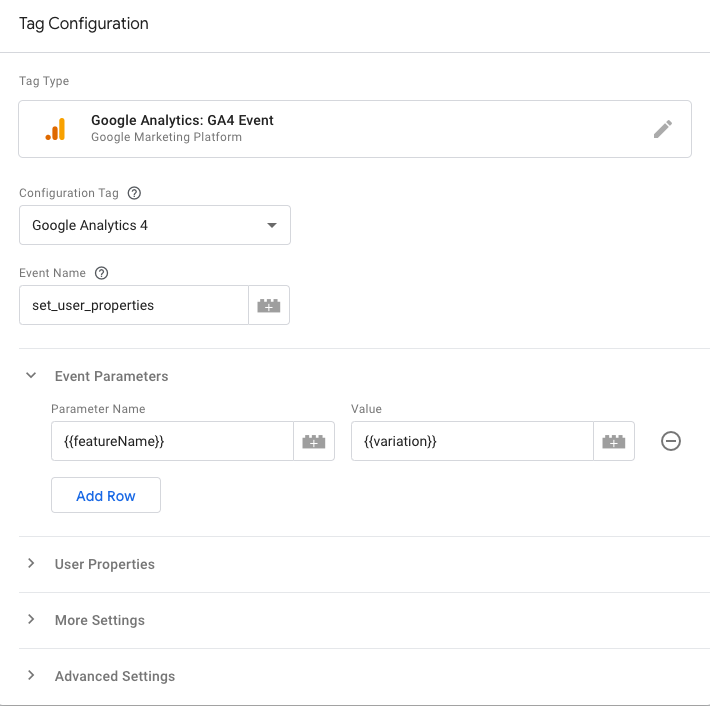The height and width of the screenshot is (706, 710).
Task: Open the variable picker for {{featureName}} field
Action: tap(314, 441)
